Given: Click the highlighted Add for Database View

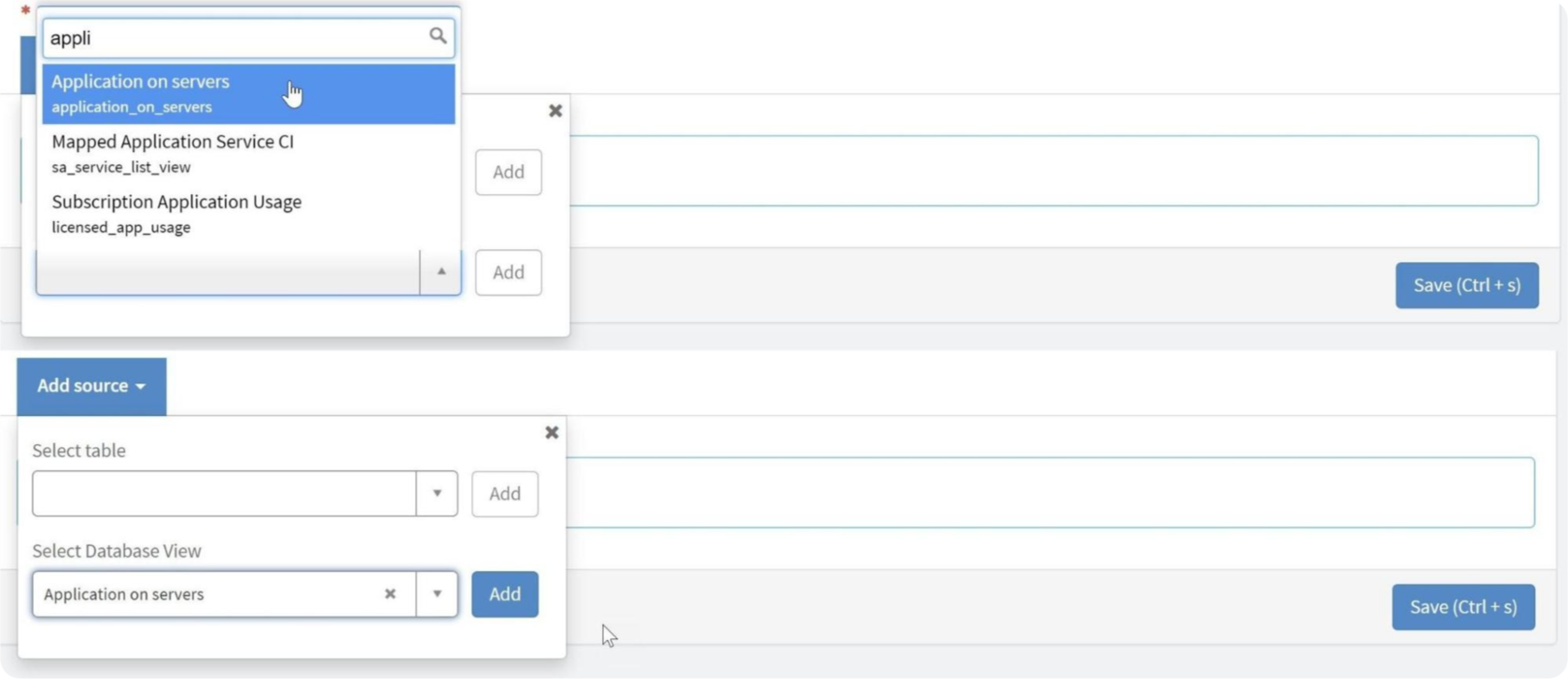Looking at the screenshot, I should tap(504, 594).
